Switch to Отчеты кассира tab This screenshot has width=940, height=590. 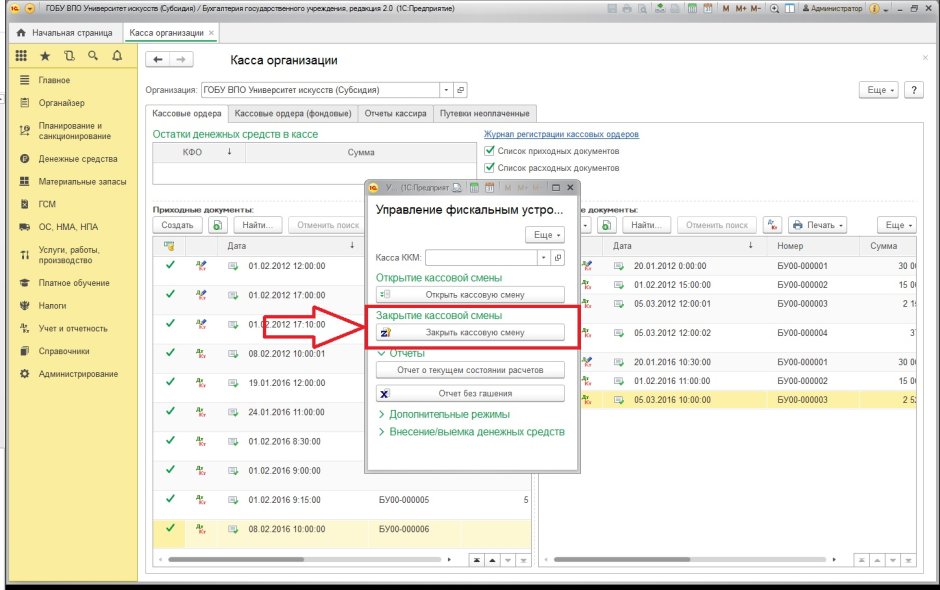click(395, 113)
